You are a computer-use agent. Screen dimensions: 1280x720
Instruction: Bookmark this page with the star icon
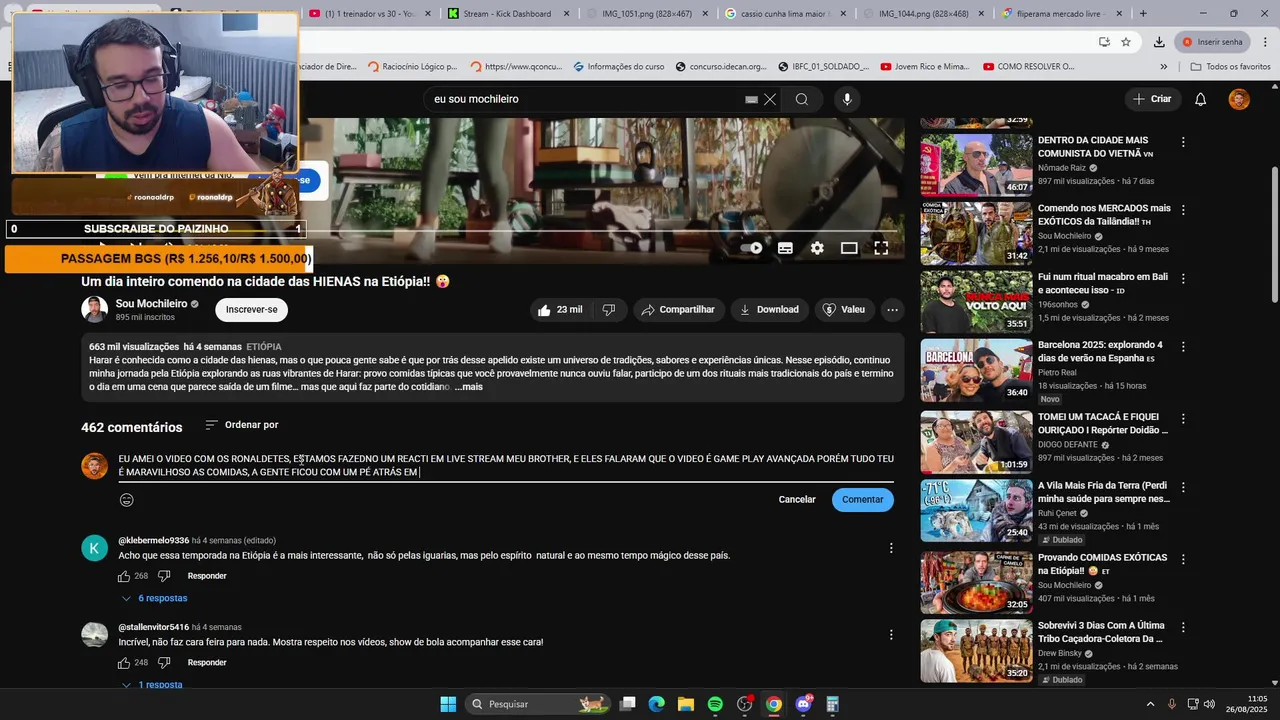tap(1126, 42)
